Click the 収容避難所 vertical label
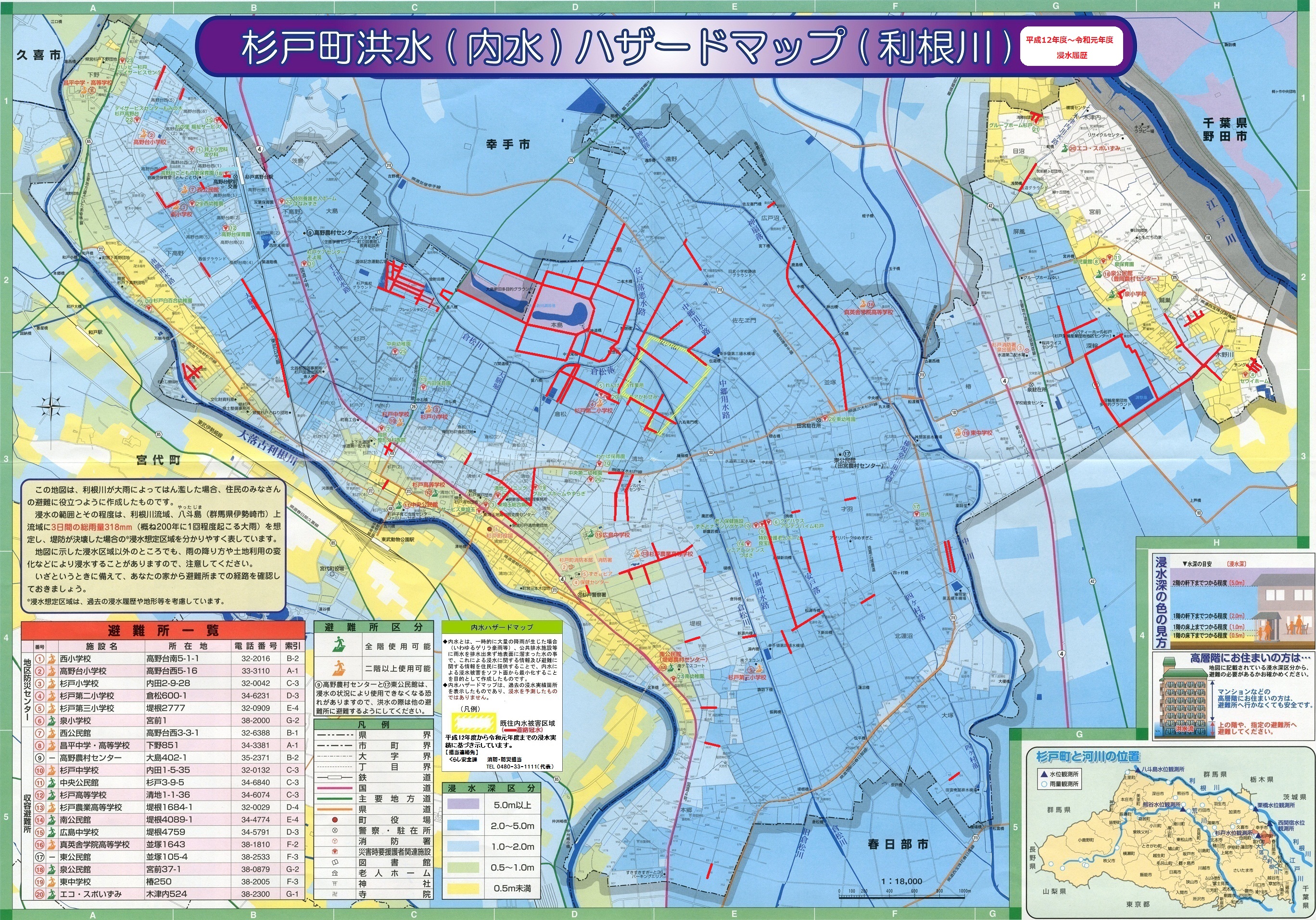Viewport: 1316px width, 920px height. coord(27,813)
